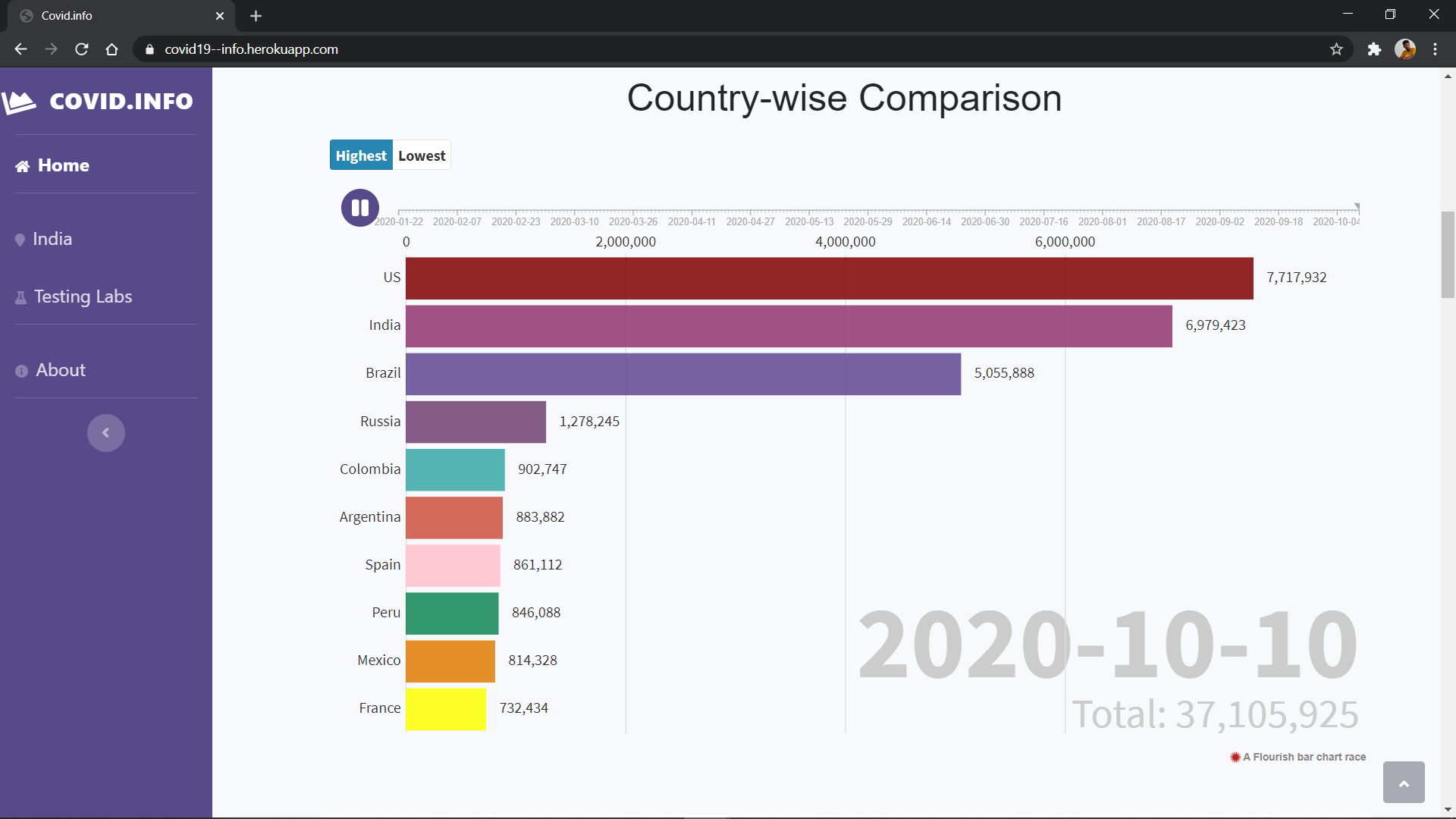Open a new browser tab
The height and width of the screenshot is (819, 1456).
pos(256,16)
